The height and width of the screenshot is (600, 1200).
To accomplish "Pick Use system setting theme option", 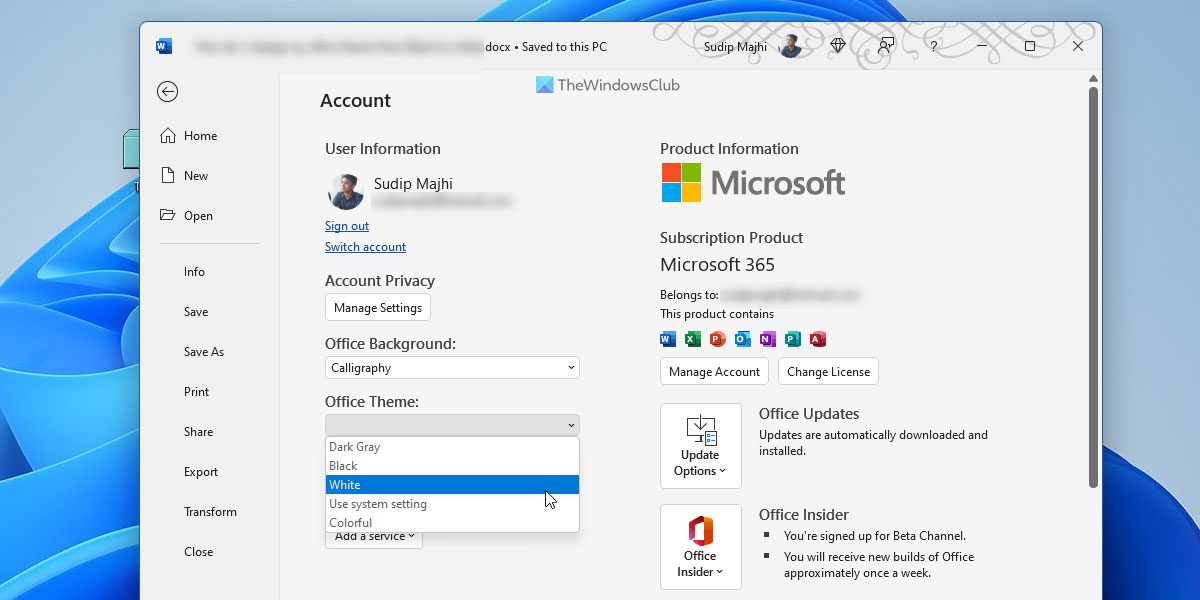I will coord(452,504).
